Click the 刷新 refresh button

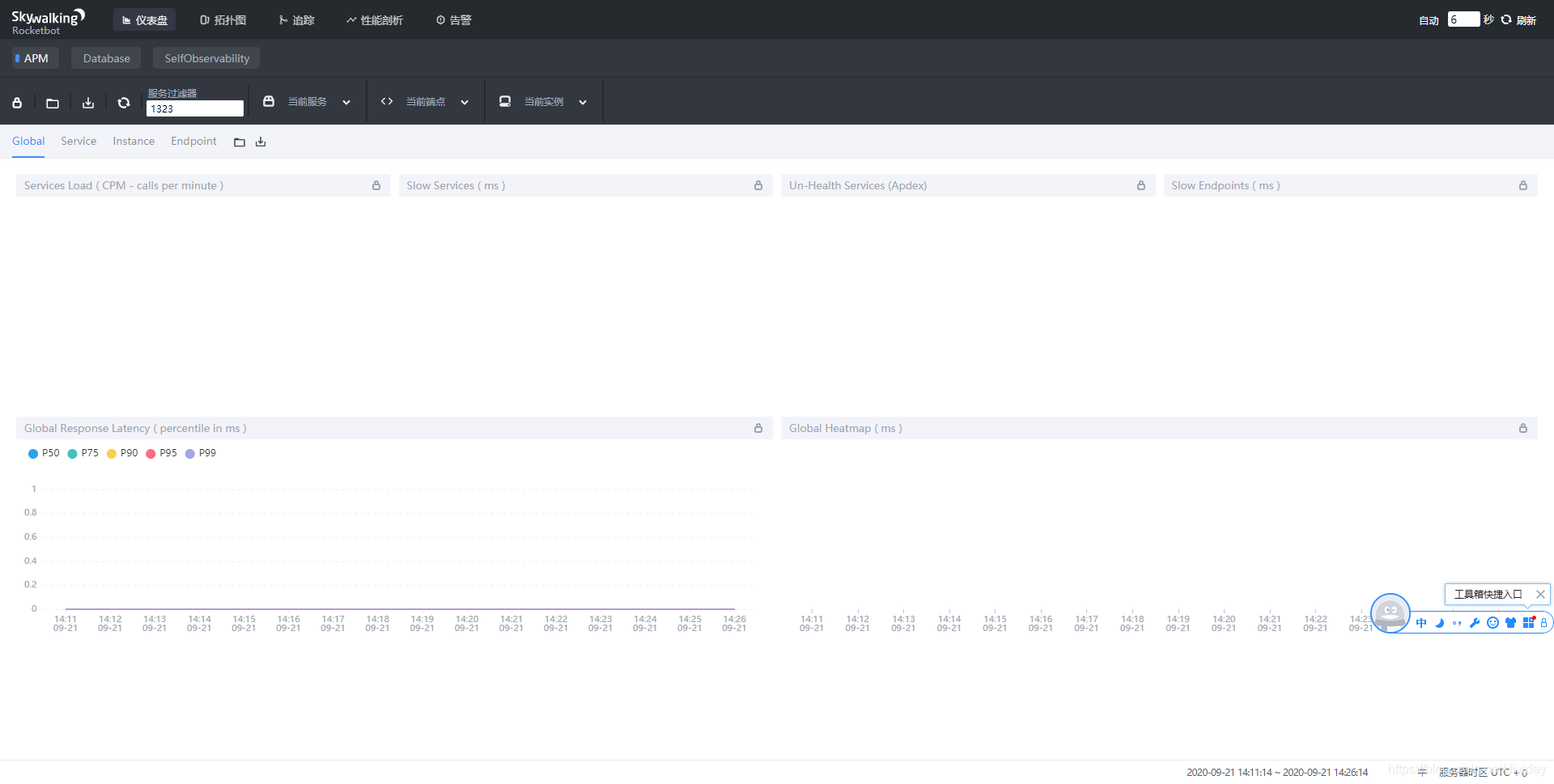pyautogui.click(x=1518, y=20)
